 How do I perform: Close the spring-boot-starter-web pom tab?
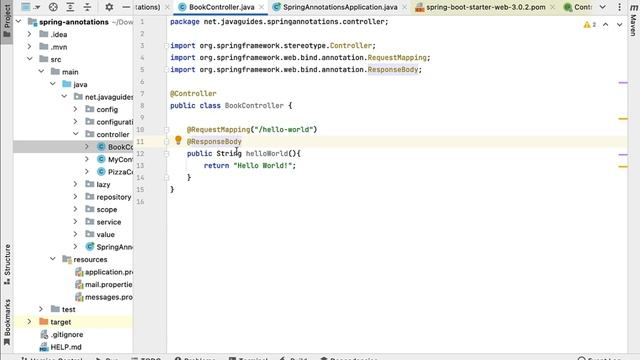552,7
